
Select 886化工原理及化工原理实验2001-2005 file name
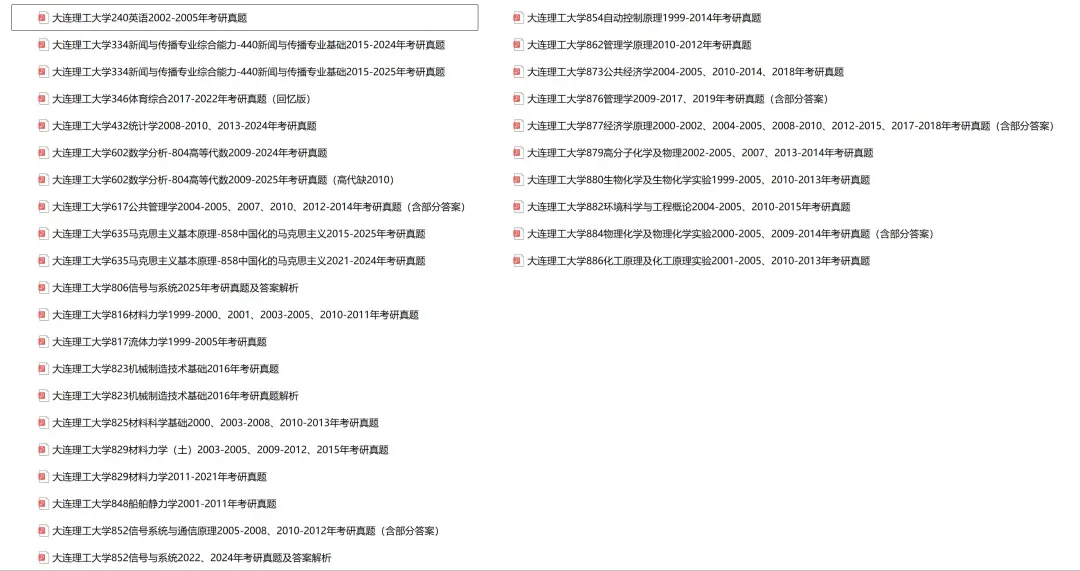coord(698,260)
